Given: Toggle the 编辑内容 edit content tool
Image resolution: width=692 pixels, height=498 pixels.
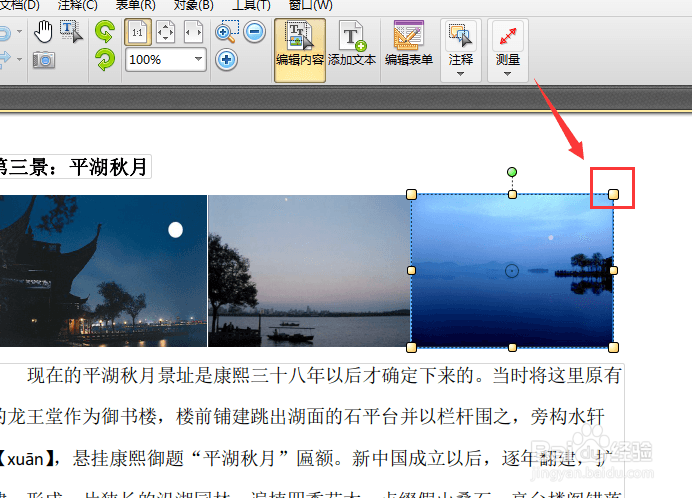Looking at the screenshot, I should 300,50.
